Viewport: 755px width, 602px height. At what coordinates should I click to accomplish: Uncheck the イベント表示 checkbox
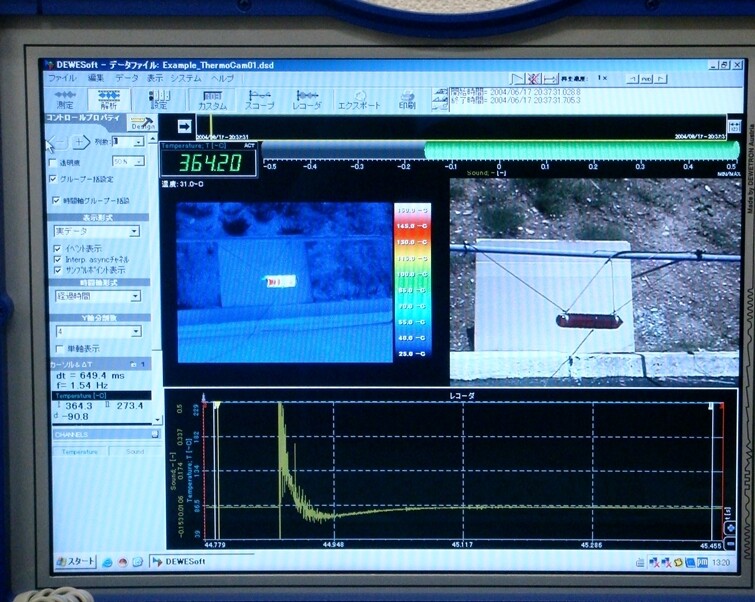pos(56,247)
